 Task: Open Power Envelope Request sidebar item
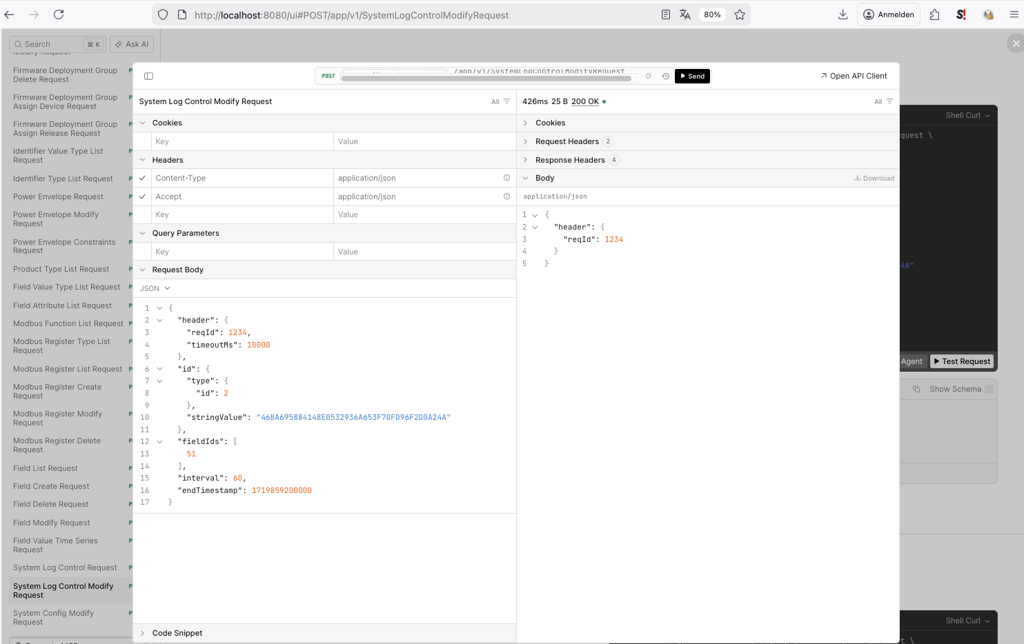pyautogui.click(x=58, y=197)
